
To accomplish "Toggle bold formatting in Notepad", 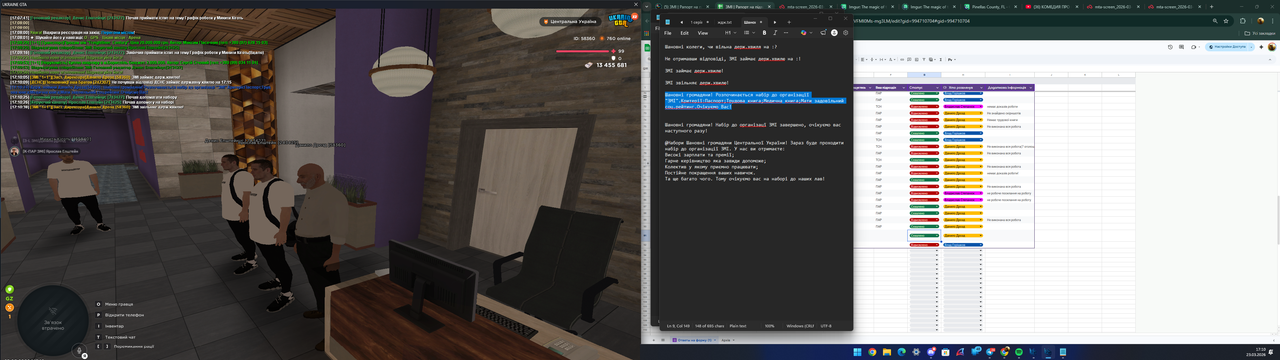I will (765, 33).
